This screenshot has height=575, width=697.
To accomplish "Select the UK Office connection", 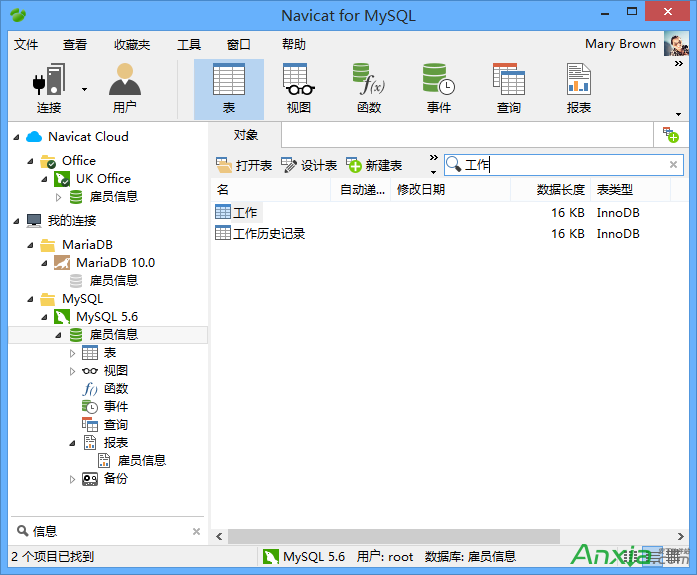I will point(103,179).
